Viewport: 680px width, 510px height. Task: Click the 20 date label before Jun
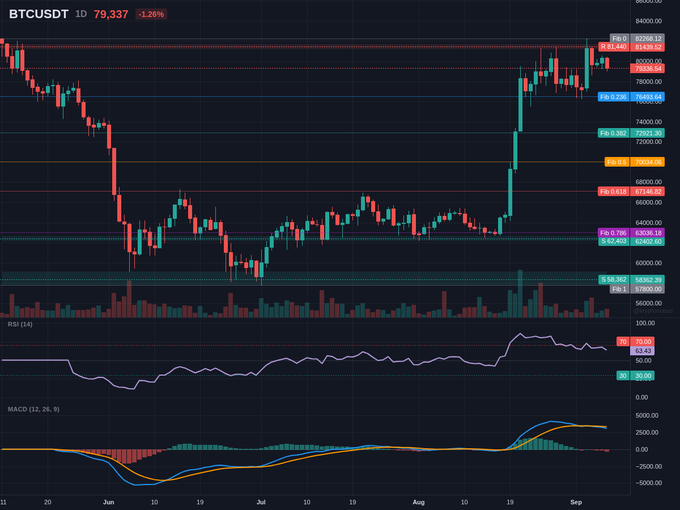click(x=47, y=502)
